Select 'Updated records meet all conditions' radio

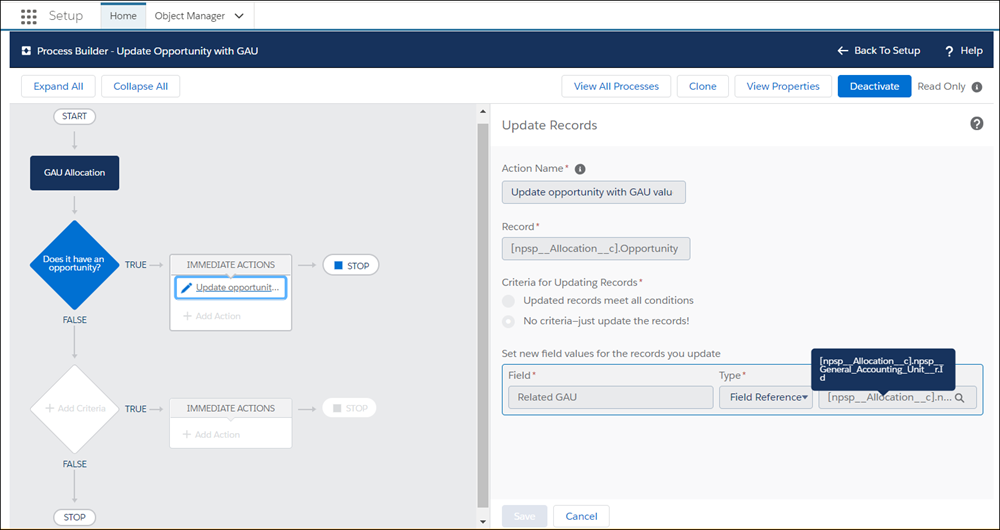[508, 301]
